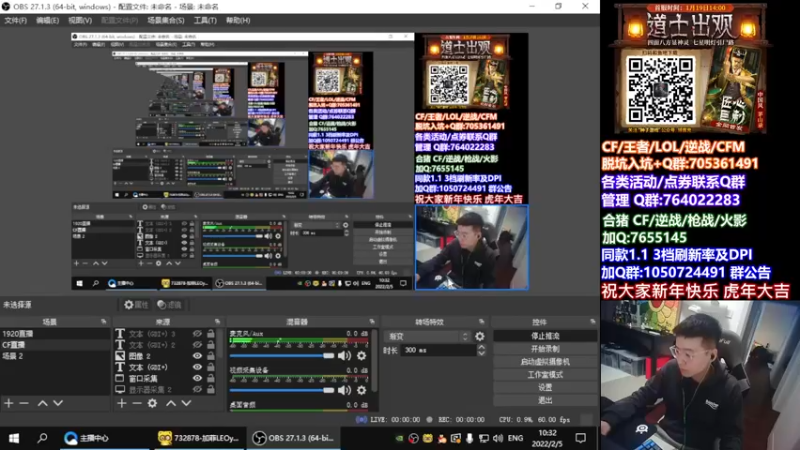Enable 工作室模式 button

[545, 374]
